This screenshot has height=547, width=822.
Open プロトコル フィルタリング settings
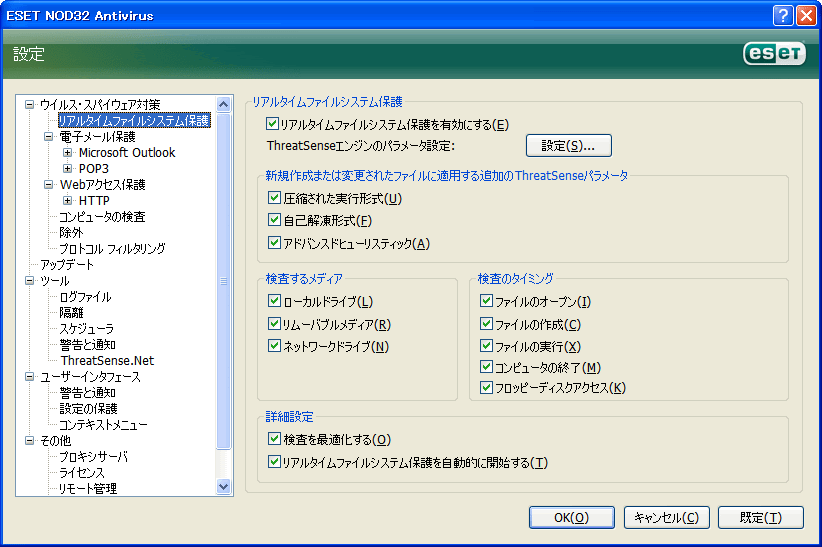coord(112,249)
